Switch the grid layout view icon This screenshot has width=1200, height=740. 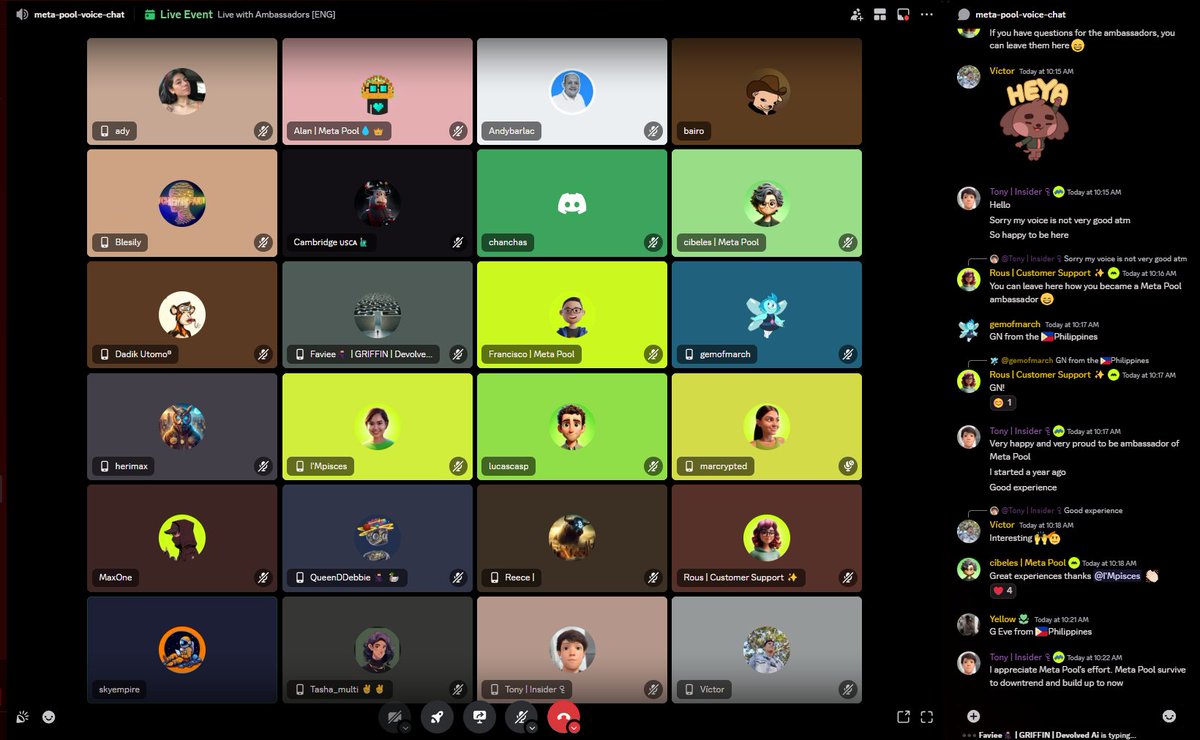880,15
